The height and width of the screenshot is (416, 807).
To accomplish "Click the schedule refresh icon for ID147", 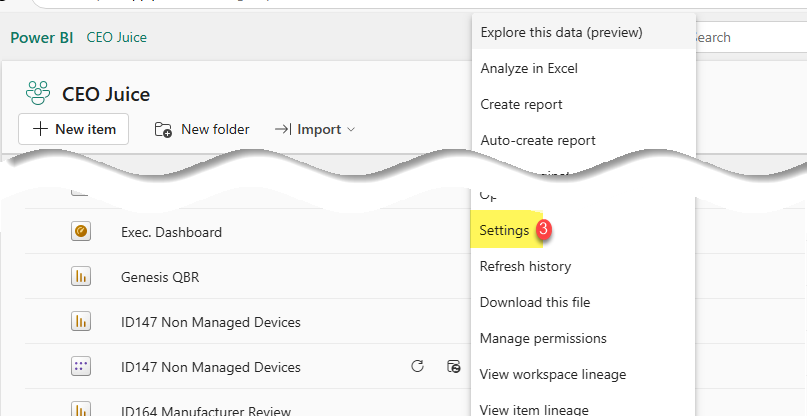I will pos(453,367).
